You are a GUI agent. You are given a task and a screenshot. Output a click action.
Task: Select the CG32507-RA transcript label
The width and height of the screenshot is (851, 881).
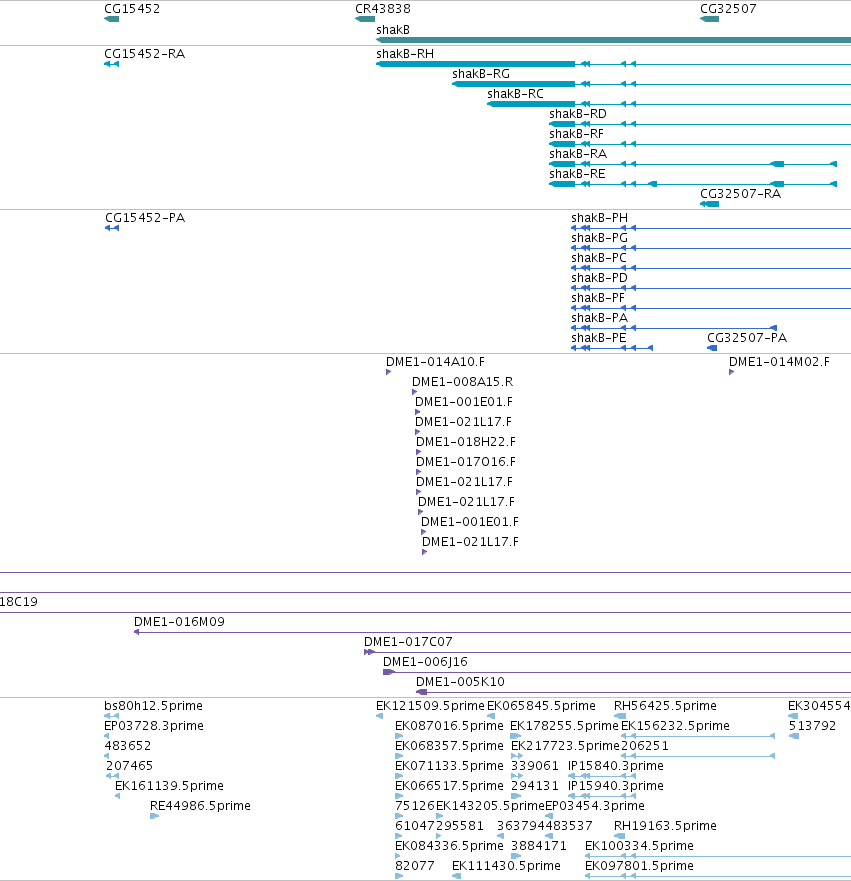[740, 194]
